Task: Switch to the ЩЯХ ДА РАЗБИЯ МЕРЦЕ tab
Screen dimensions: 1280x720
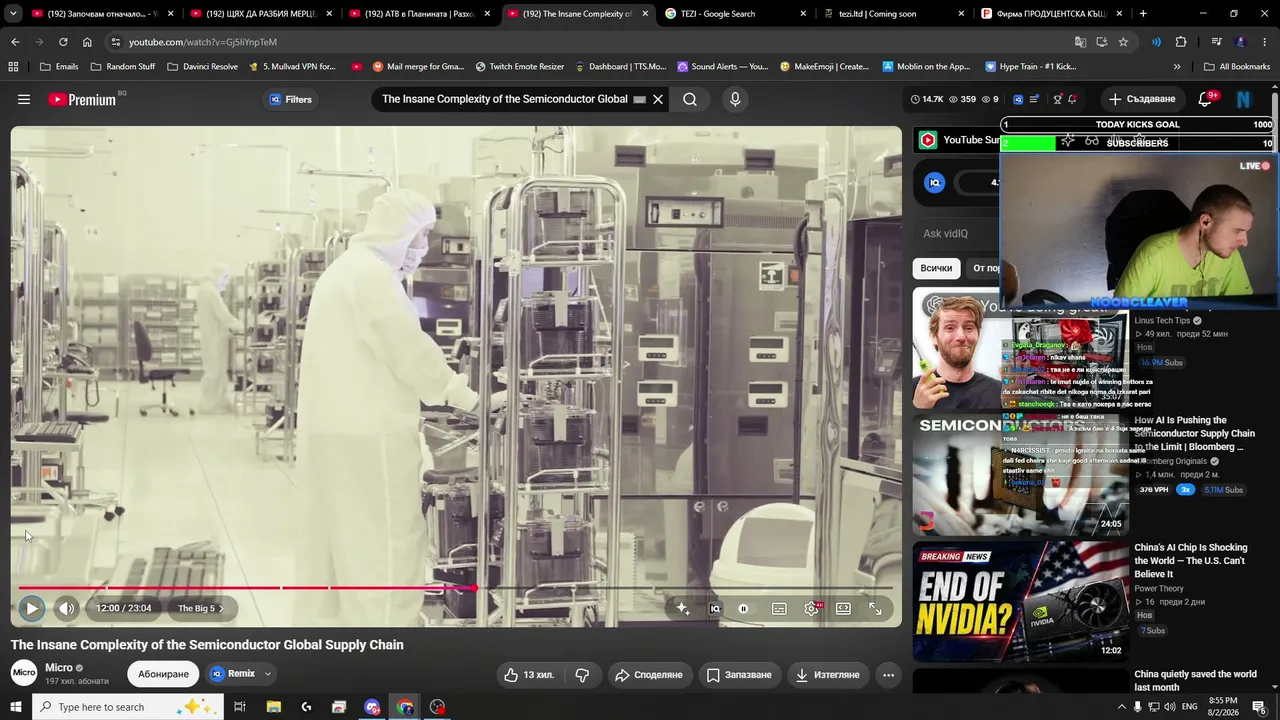Action: click(261, 14)
